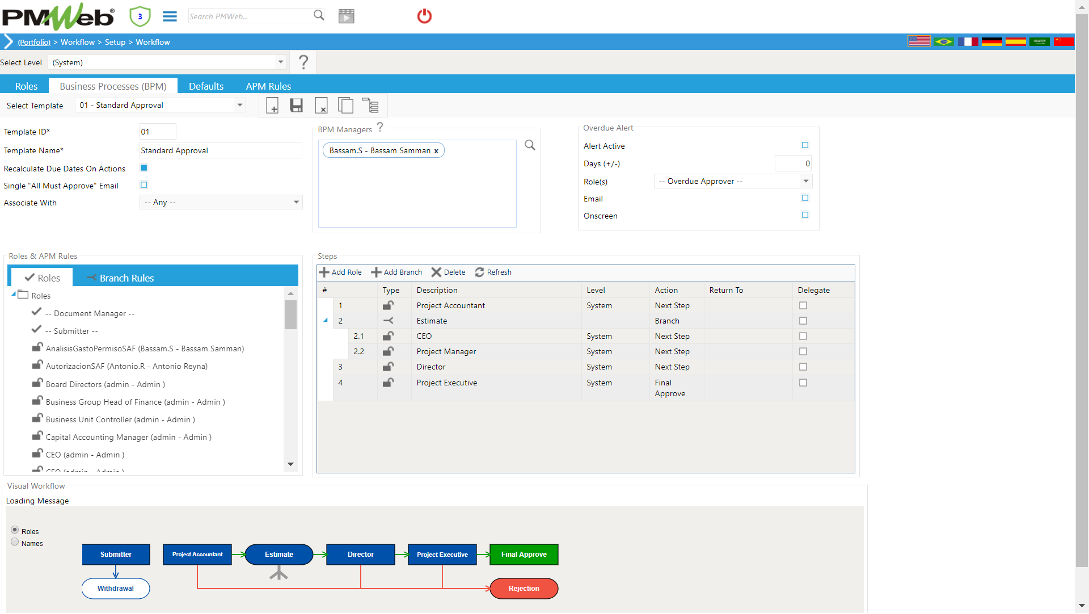1089x614 pixels.
Task: Check Delegate for Director step
Action: click(x=803, y=367)
